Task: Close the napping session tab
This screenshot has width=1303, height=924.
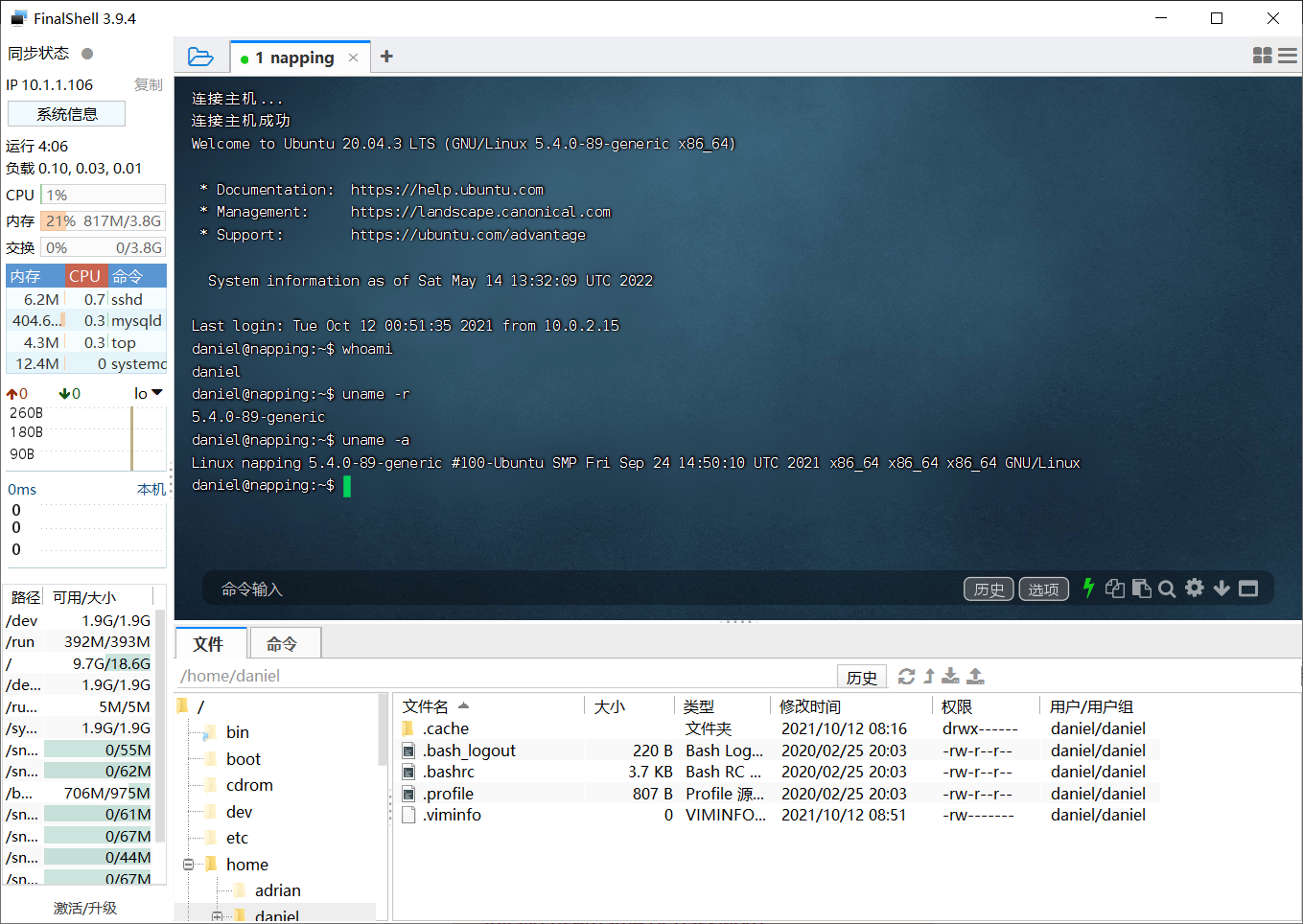Action: [353, 58]
